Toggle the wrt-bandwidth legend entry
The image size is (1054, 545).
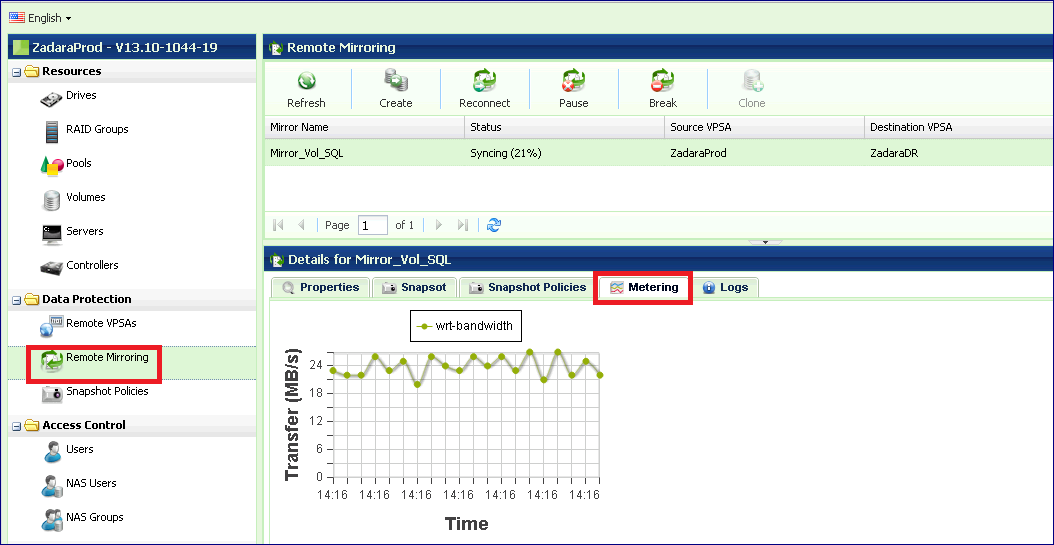click(x=465, y=326)
